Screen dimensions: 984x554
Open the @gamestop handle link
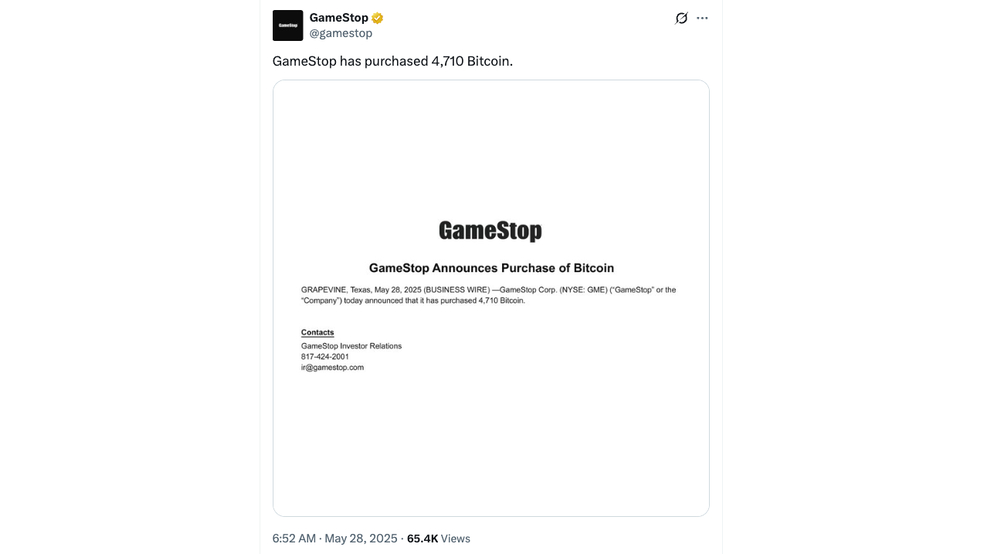click(x=341, y=33)
